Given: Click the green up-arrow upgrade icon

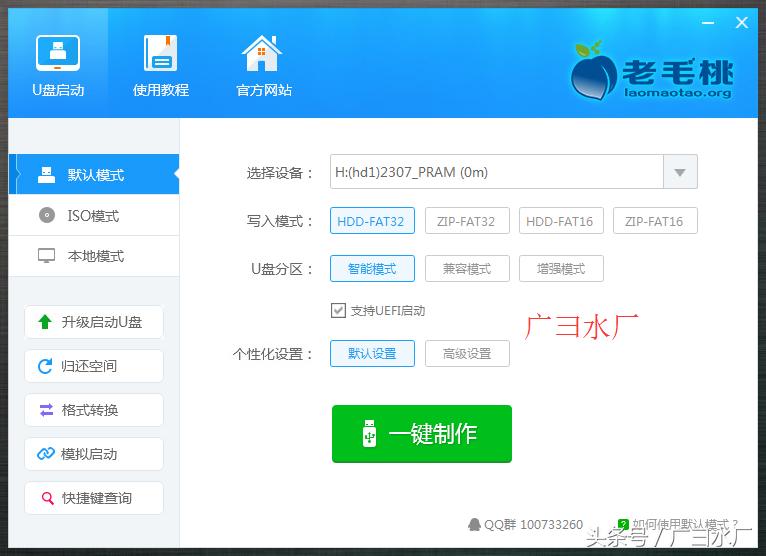Looking at the screenshot, I should [45, 321].
